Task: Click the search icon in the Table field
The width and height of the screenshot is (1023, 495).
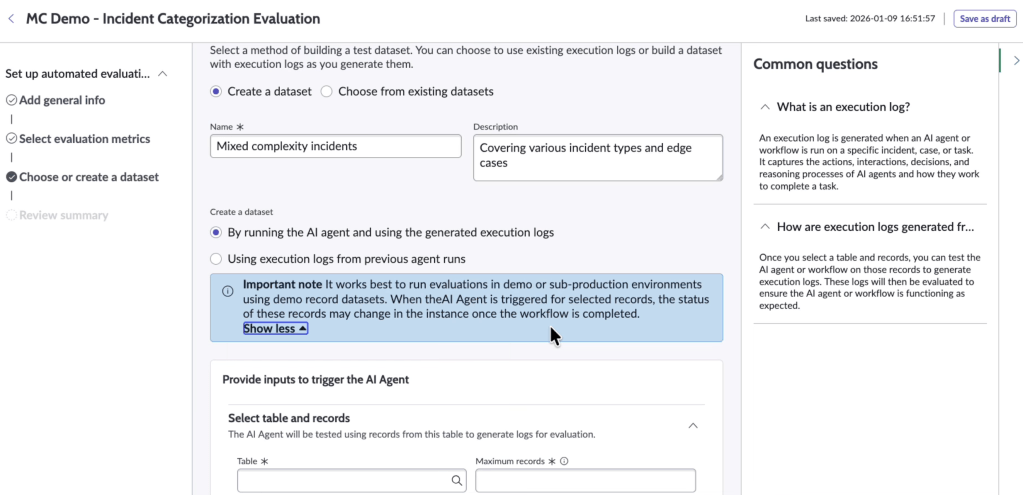Action: point(456,481)
